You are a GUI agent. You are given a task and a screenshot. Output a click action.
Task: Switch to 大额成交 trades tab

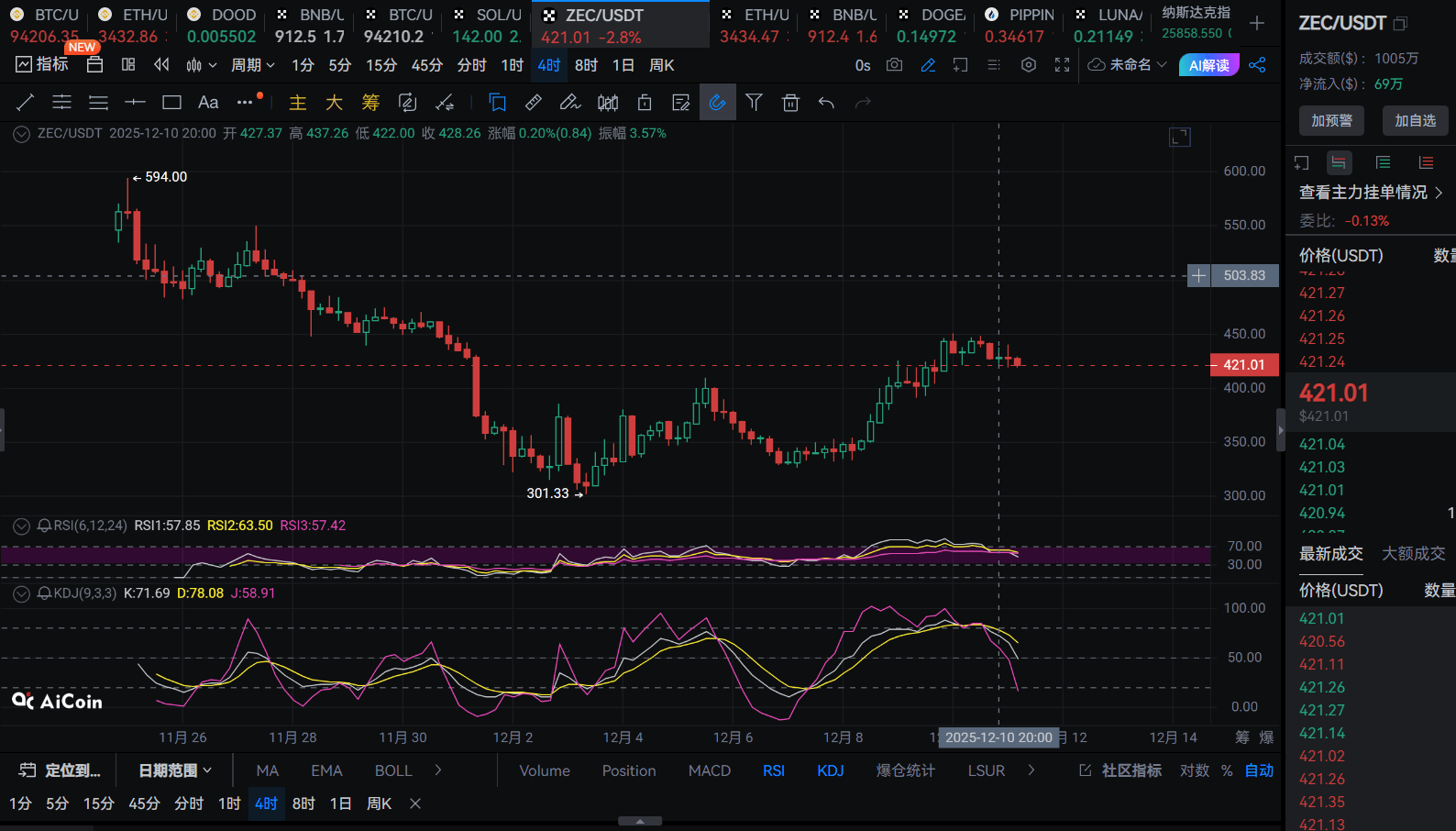(x=1412, y=553)
